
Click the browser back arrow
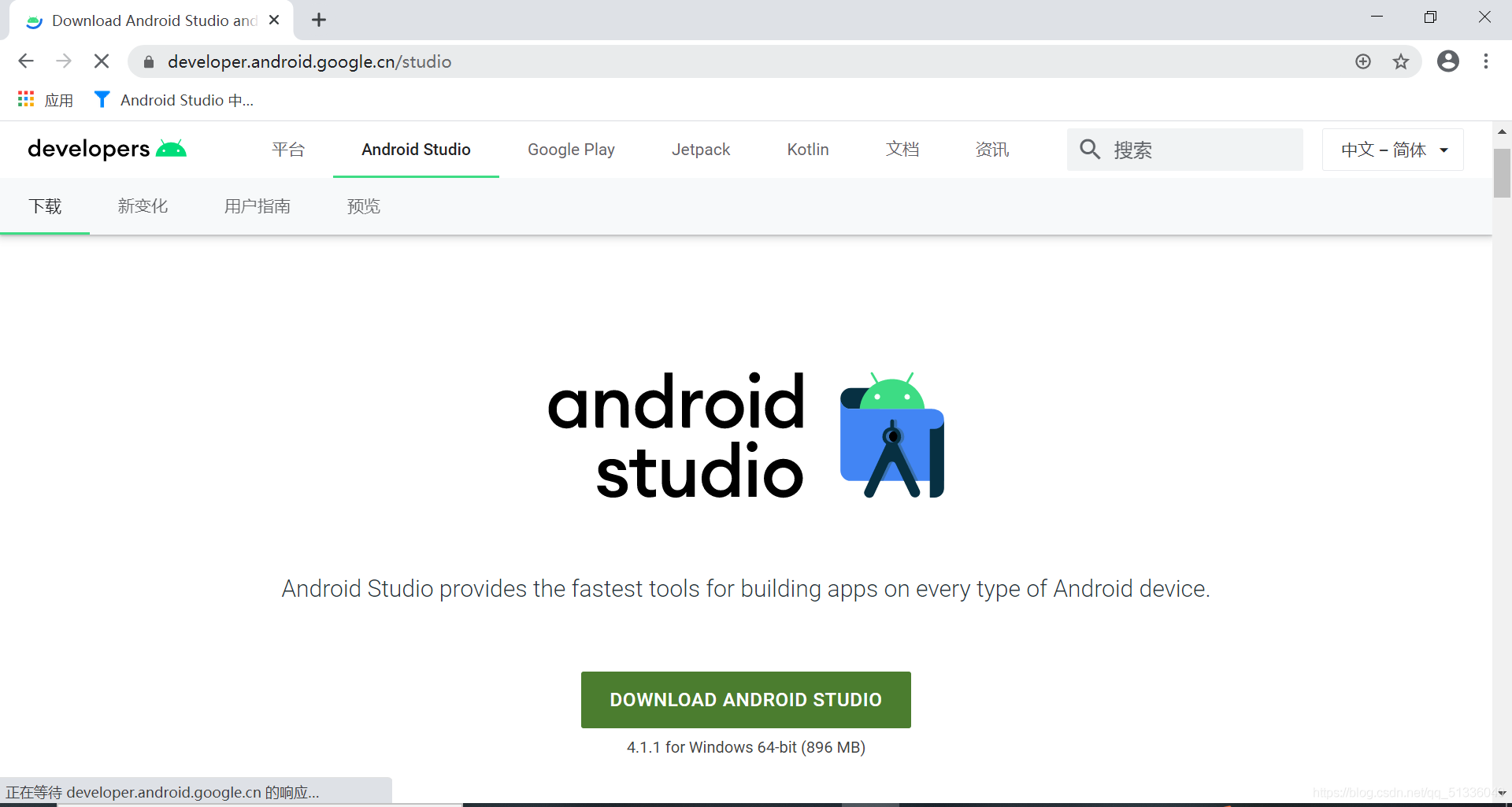pyautogui.click(x=26, y=61)
